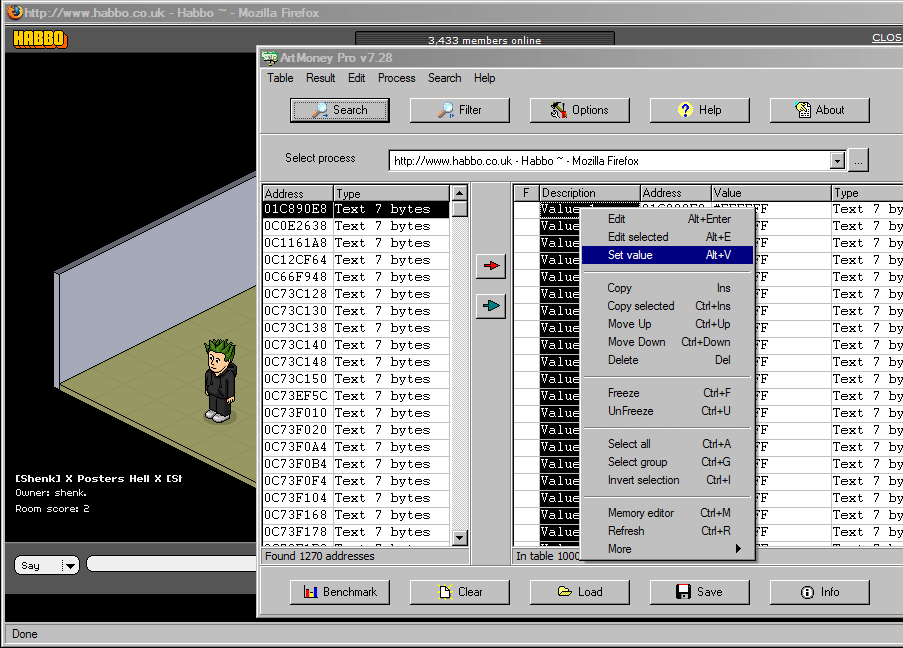Screen dimensions: 903x648
Task: Click the Firefox icon in title bar
Action: click(x=14, y=12)
